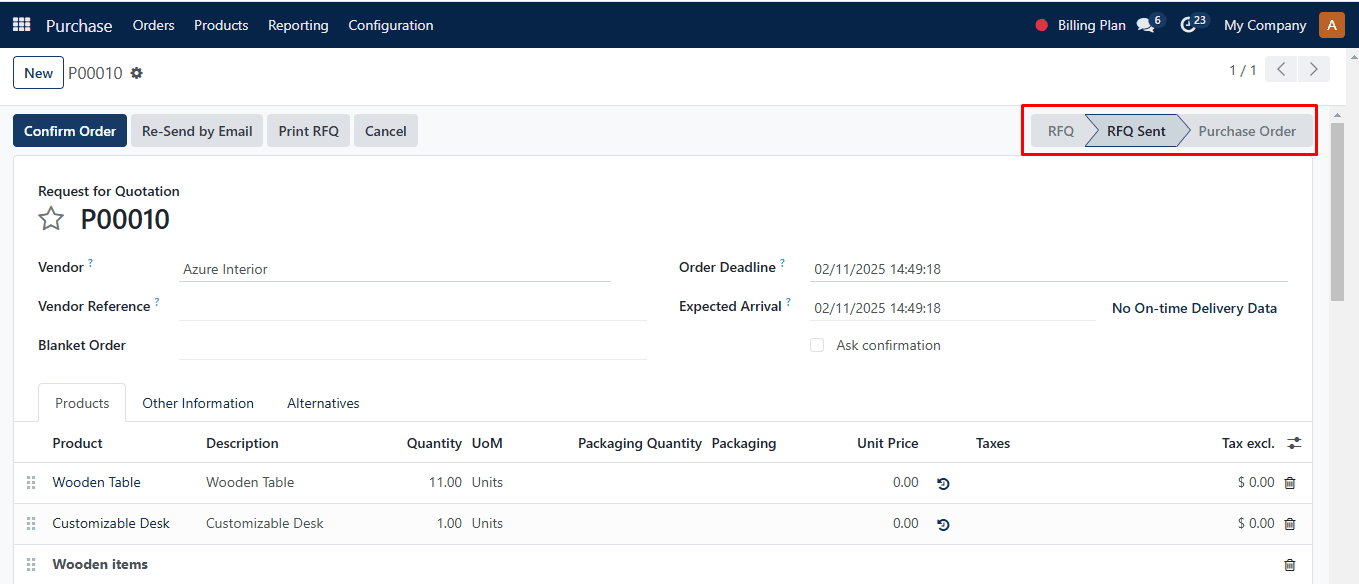Go to the next record arrow
1359x584 pixels.
click(x=1313, y=70)
